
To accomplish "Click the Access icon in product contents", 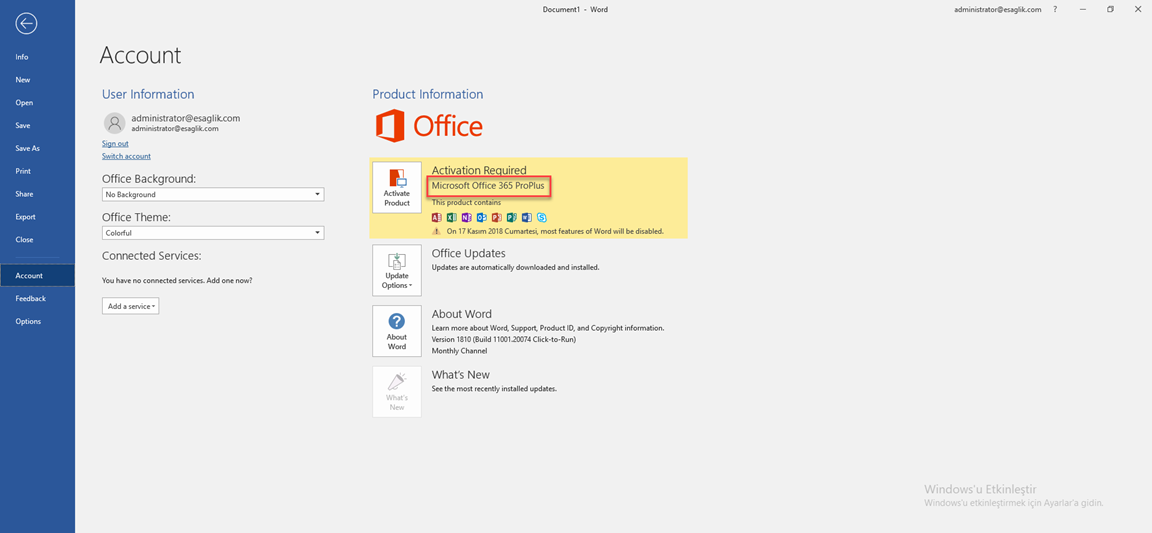I will (x=436, y=218).
